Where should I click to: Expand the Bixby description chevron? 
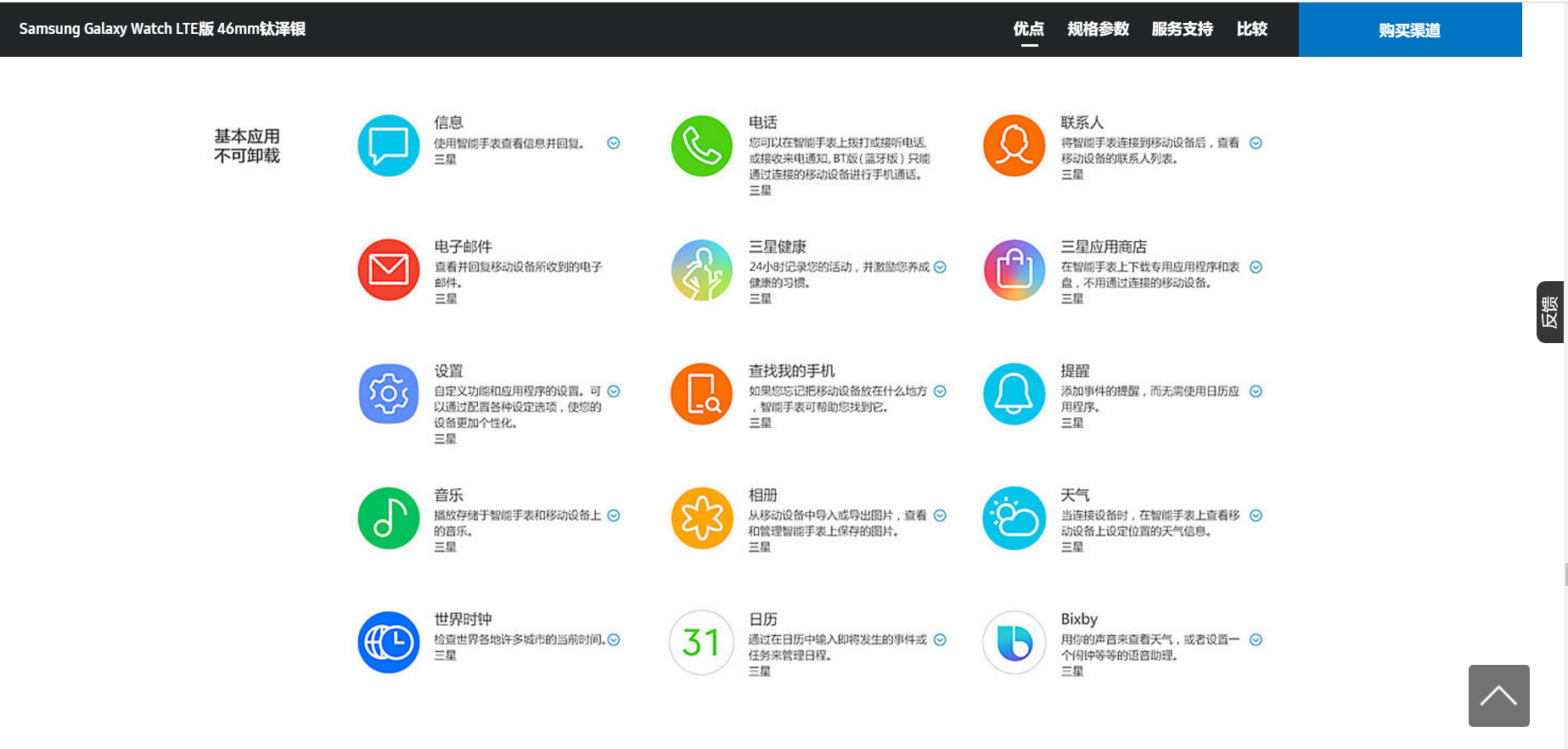click(1256, 639)
